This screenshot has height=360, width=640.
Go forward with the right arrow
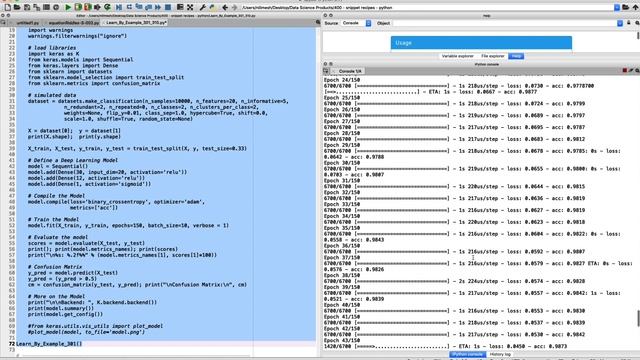tap(235, 7)
